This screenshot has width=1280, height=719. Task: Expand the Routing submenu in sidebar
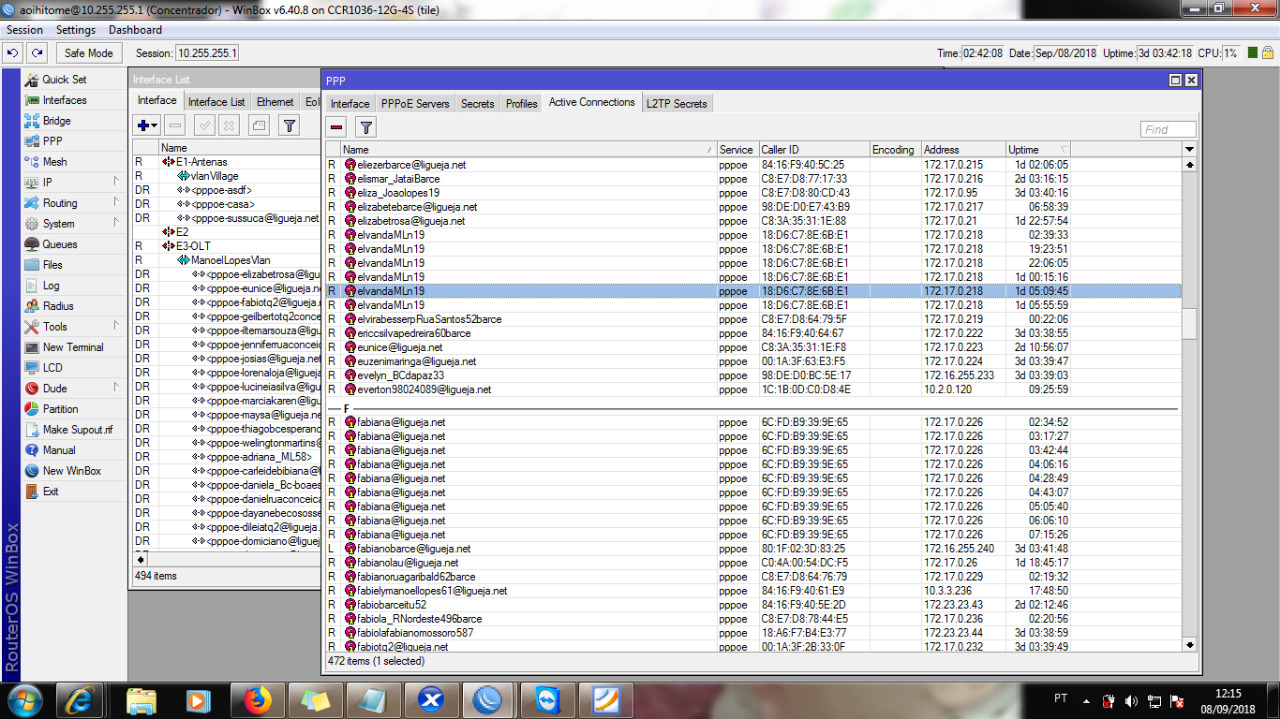pos(116,203)
